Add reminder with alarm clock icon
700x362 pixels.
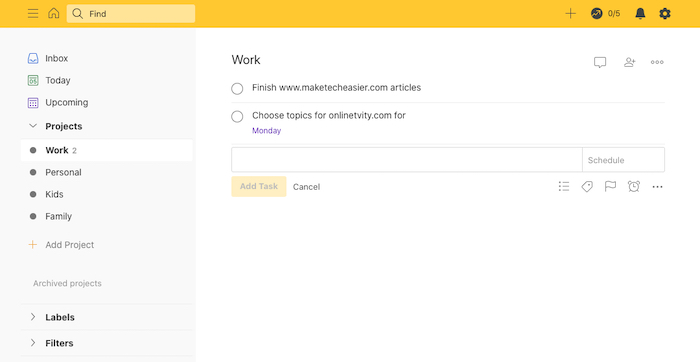point(634,187)
